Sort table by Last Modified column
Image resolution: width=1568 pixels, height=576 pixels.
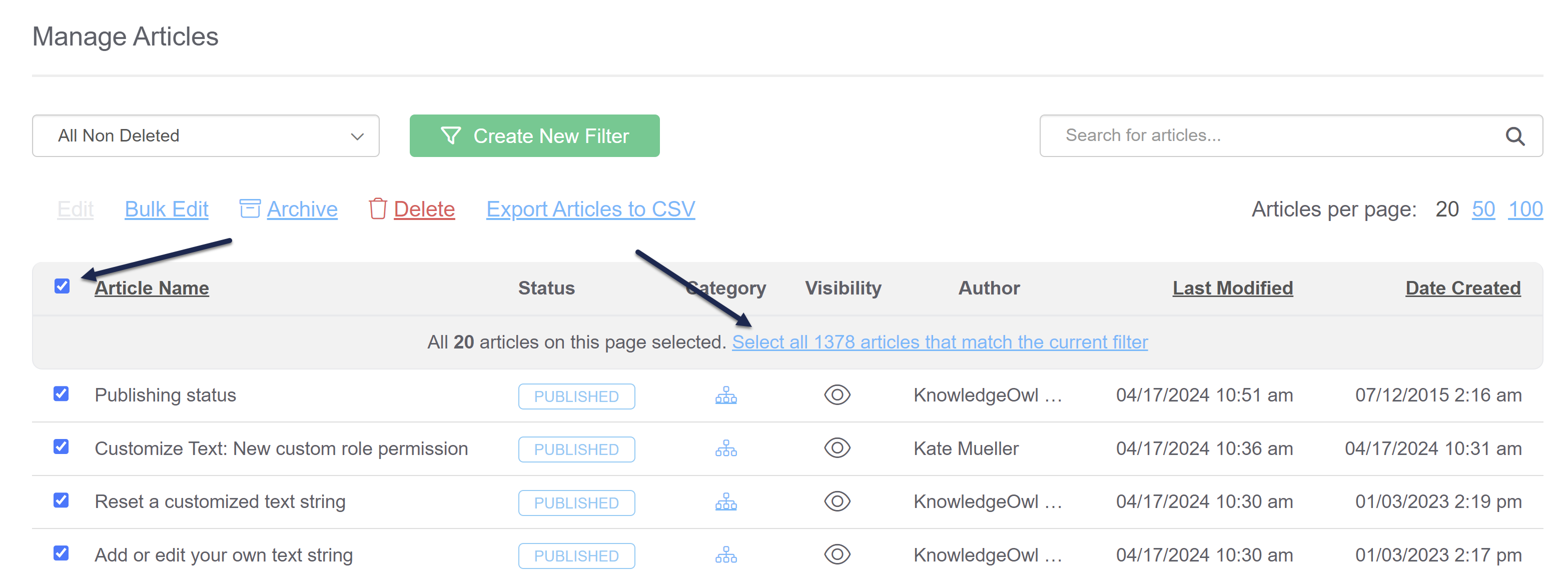1232,287
